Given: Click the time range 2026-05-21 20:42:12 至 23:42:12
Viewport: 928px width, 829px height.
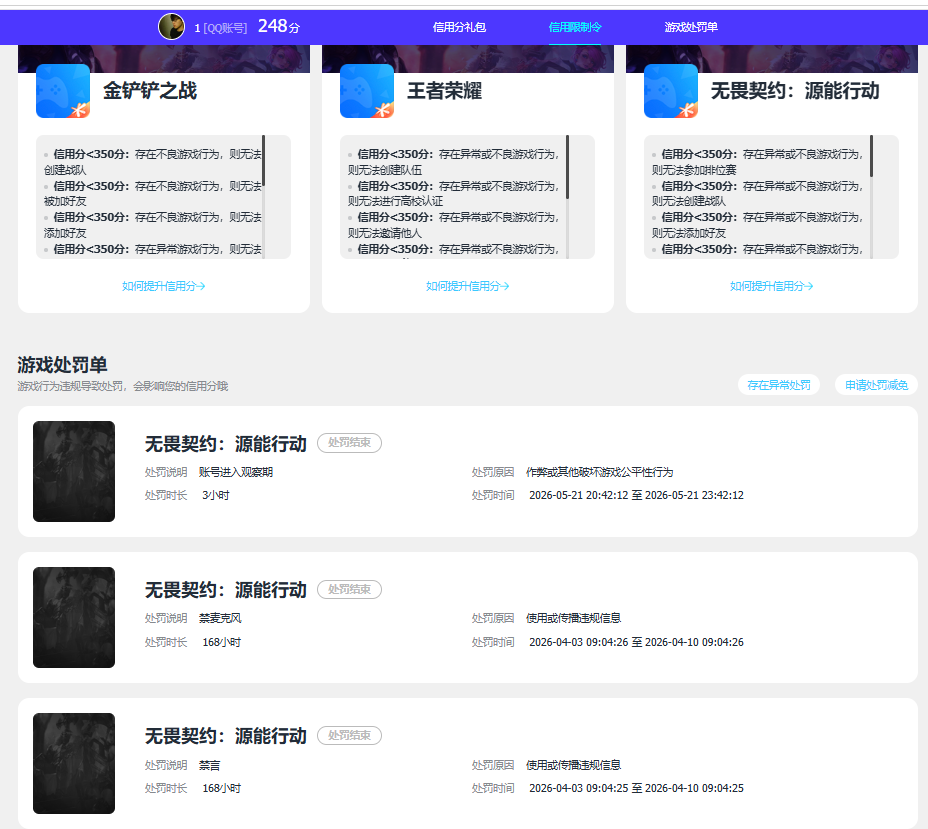Looking at the screenshot, I should 636,495.
